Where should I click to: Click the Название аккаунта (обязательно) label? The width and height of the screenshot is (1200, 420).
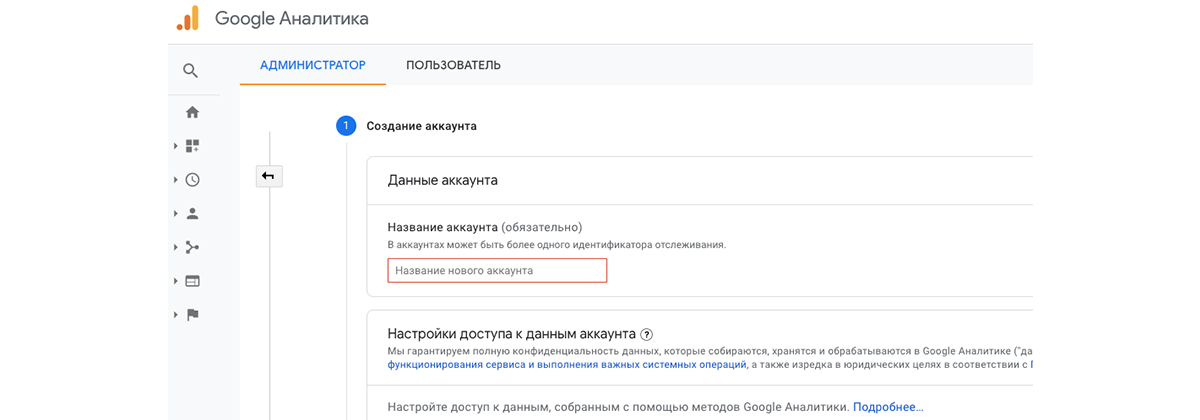[x=485, y=227]
